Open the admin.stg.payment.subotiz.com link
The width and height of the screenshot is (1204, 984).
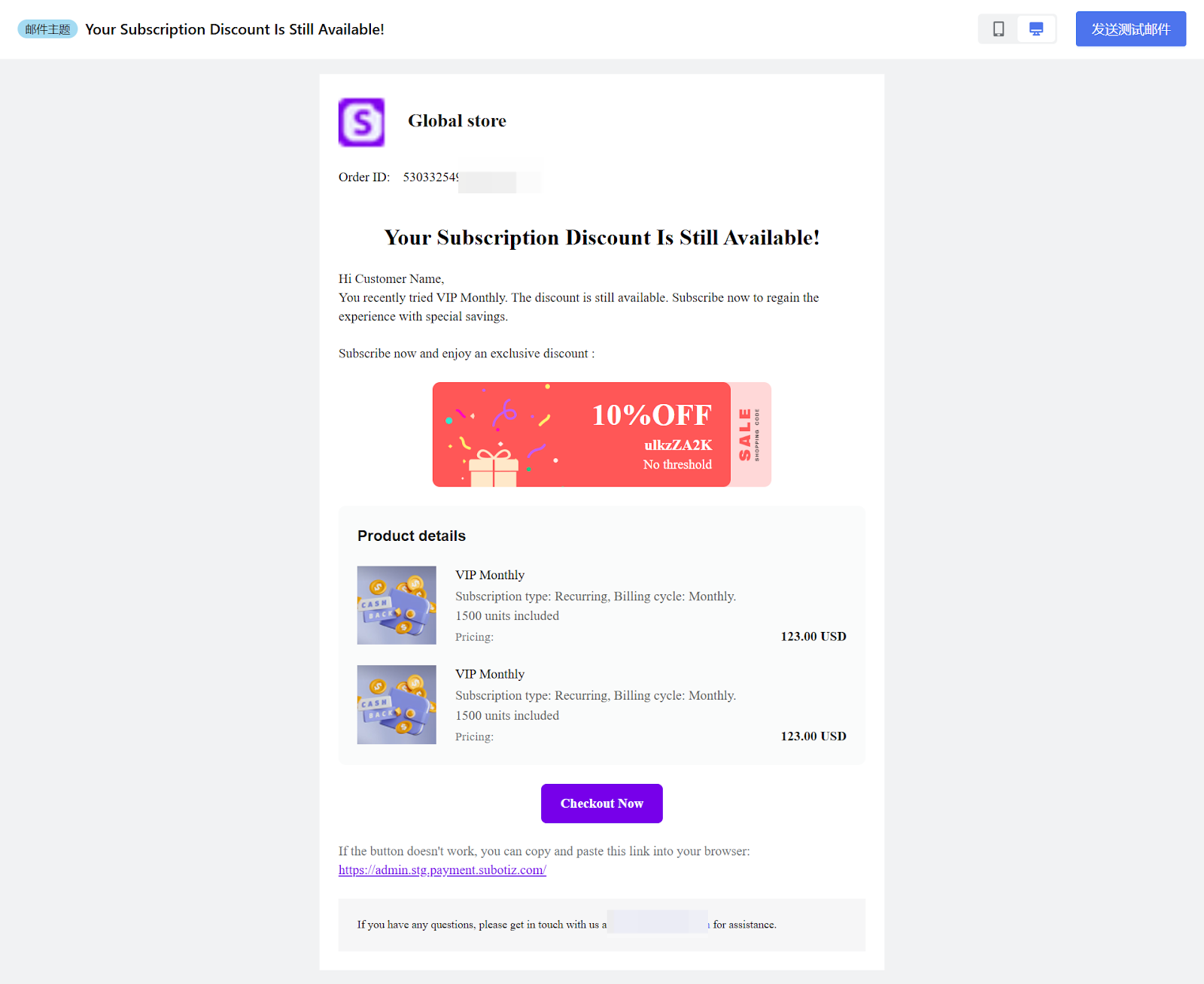point(442,870)
